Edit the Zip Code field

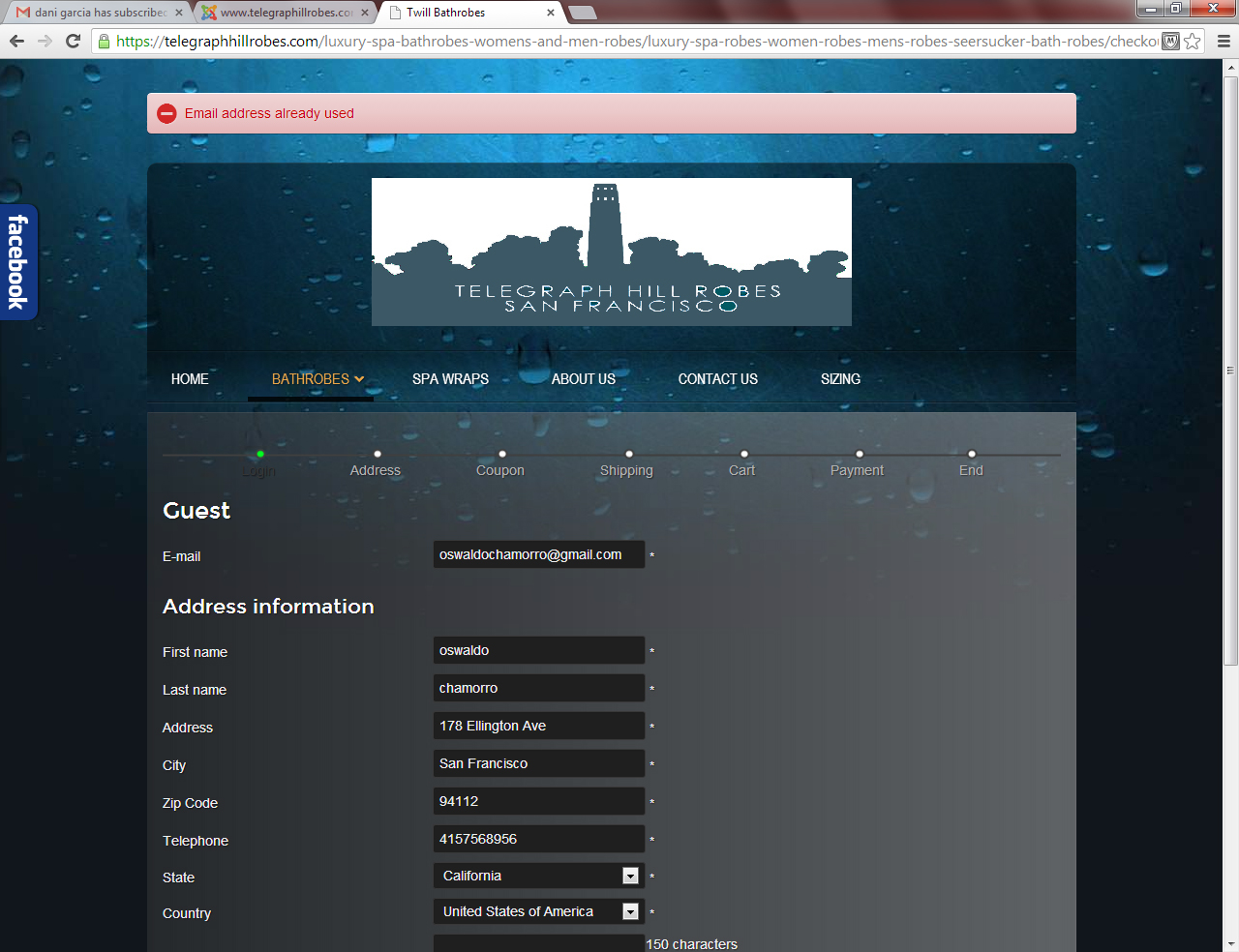tap(539, 801)
